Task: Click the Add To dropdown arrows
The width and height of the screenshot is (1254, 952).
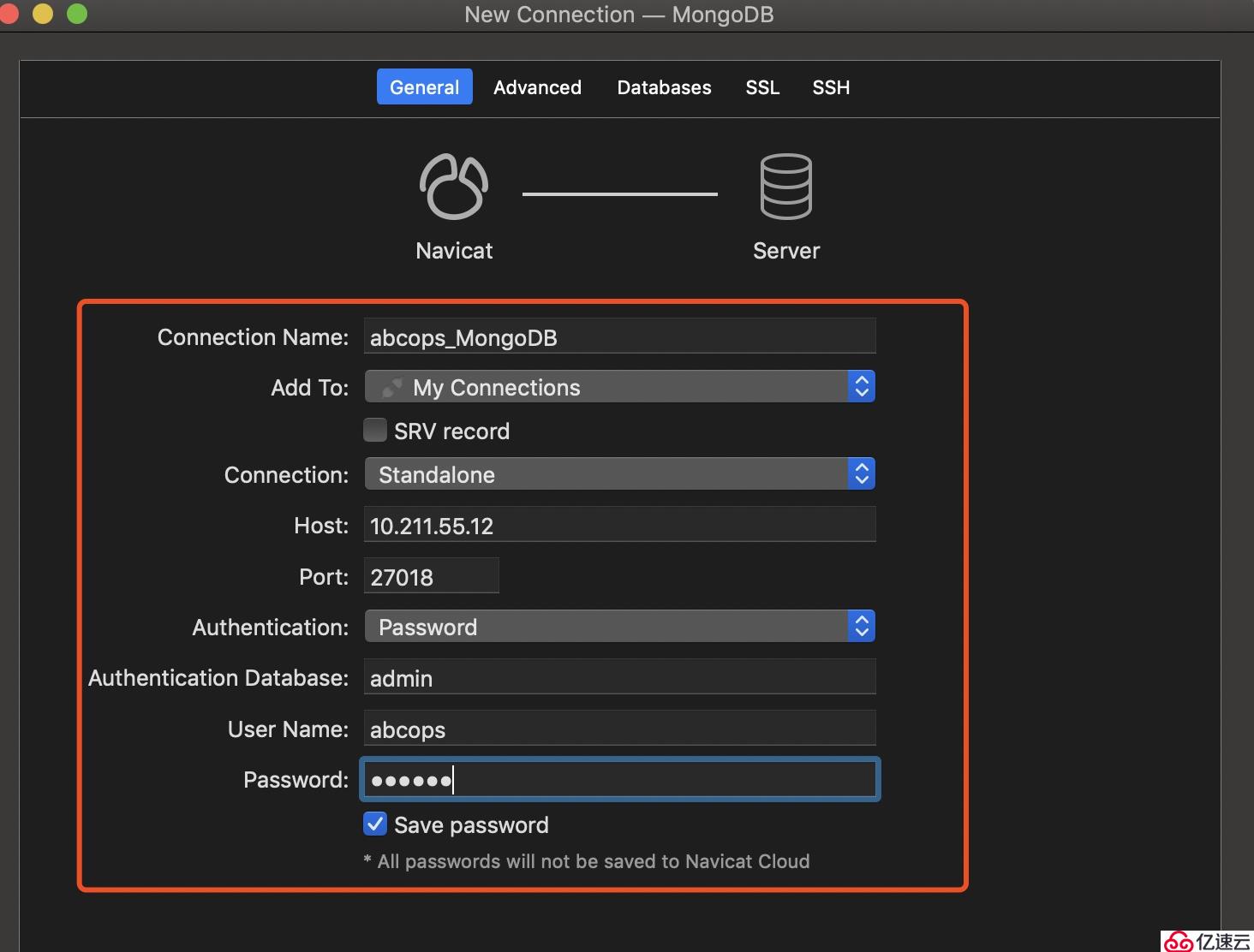Action: pos(862,387)
